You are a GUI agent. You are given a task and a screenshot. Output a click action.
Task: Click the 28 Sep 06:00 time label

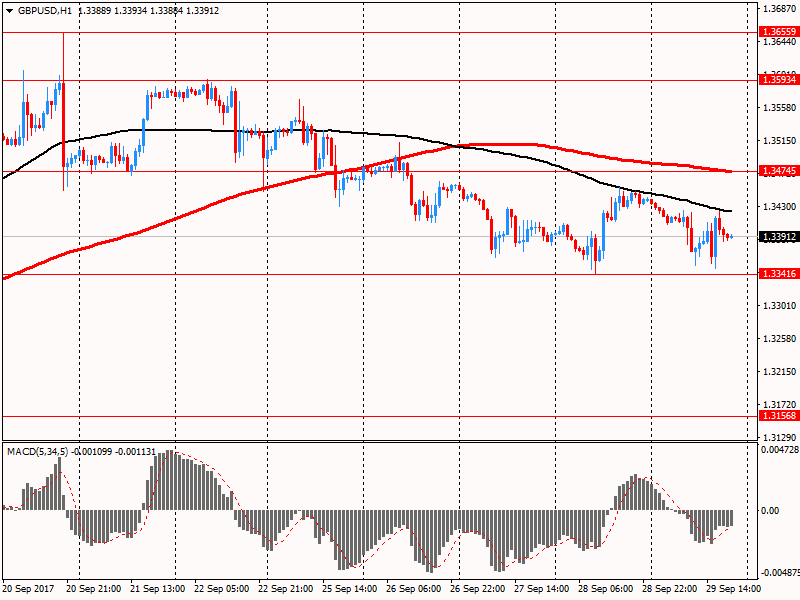606,589
